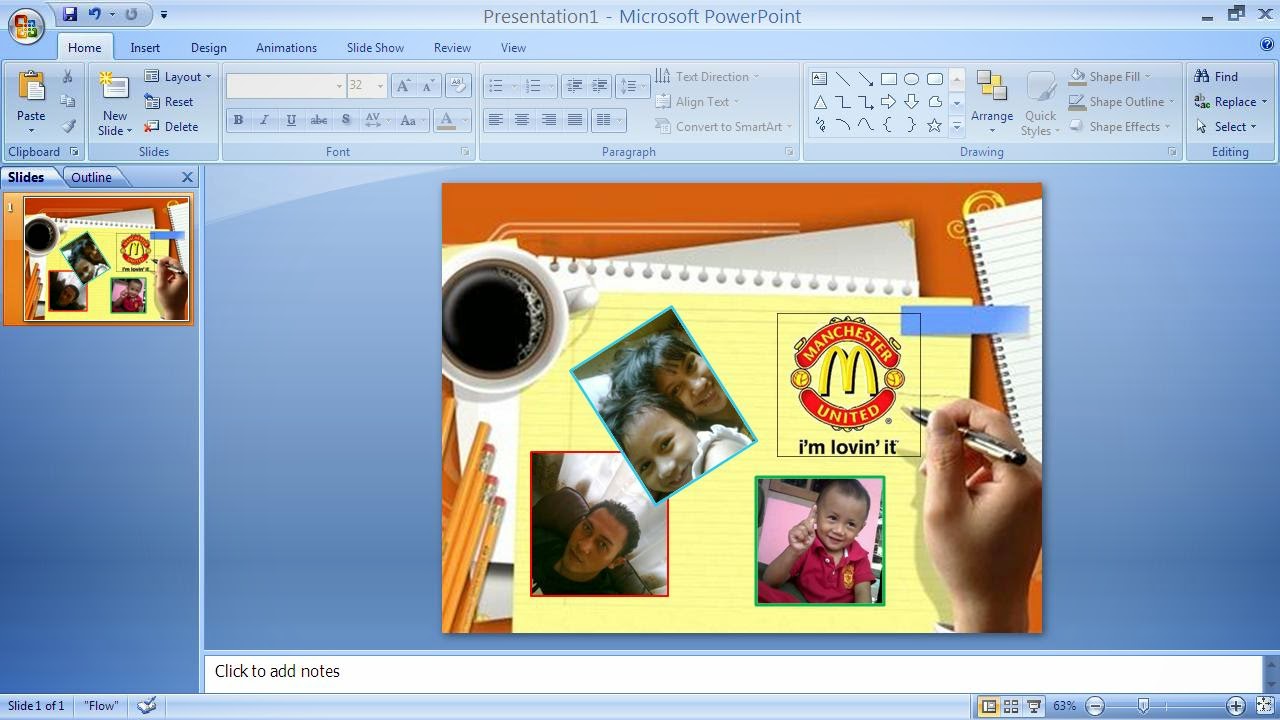This screenshot has width=1280, height=720.
Task: Zoom out with the minus button
Action: (x=1095, y=705)
